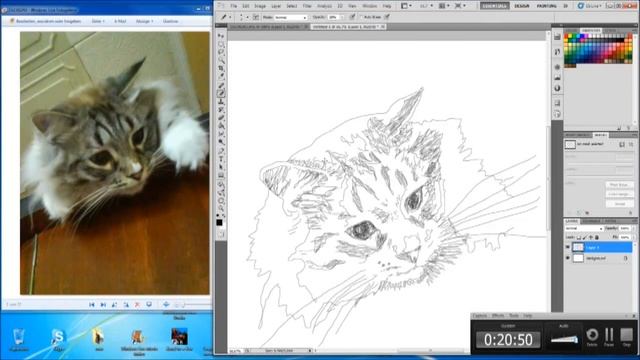
Task: Enable the Auto Erase checkbox
Action: [361, 17]
